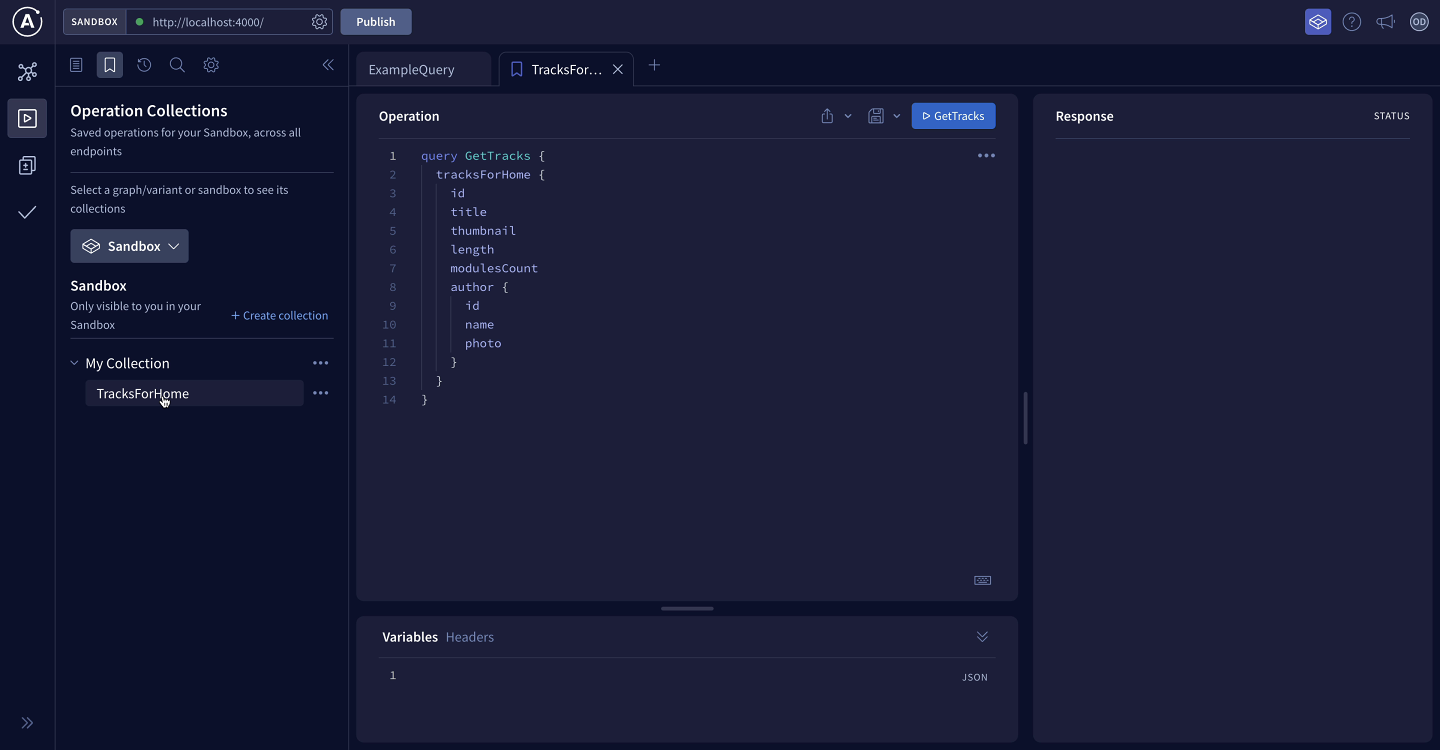Viewport: 1440px width, 750px height.
Task: Open TracksForHome operation options menu
Action: (321, 393)
